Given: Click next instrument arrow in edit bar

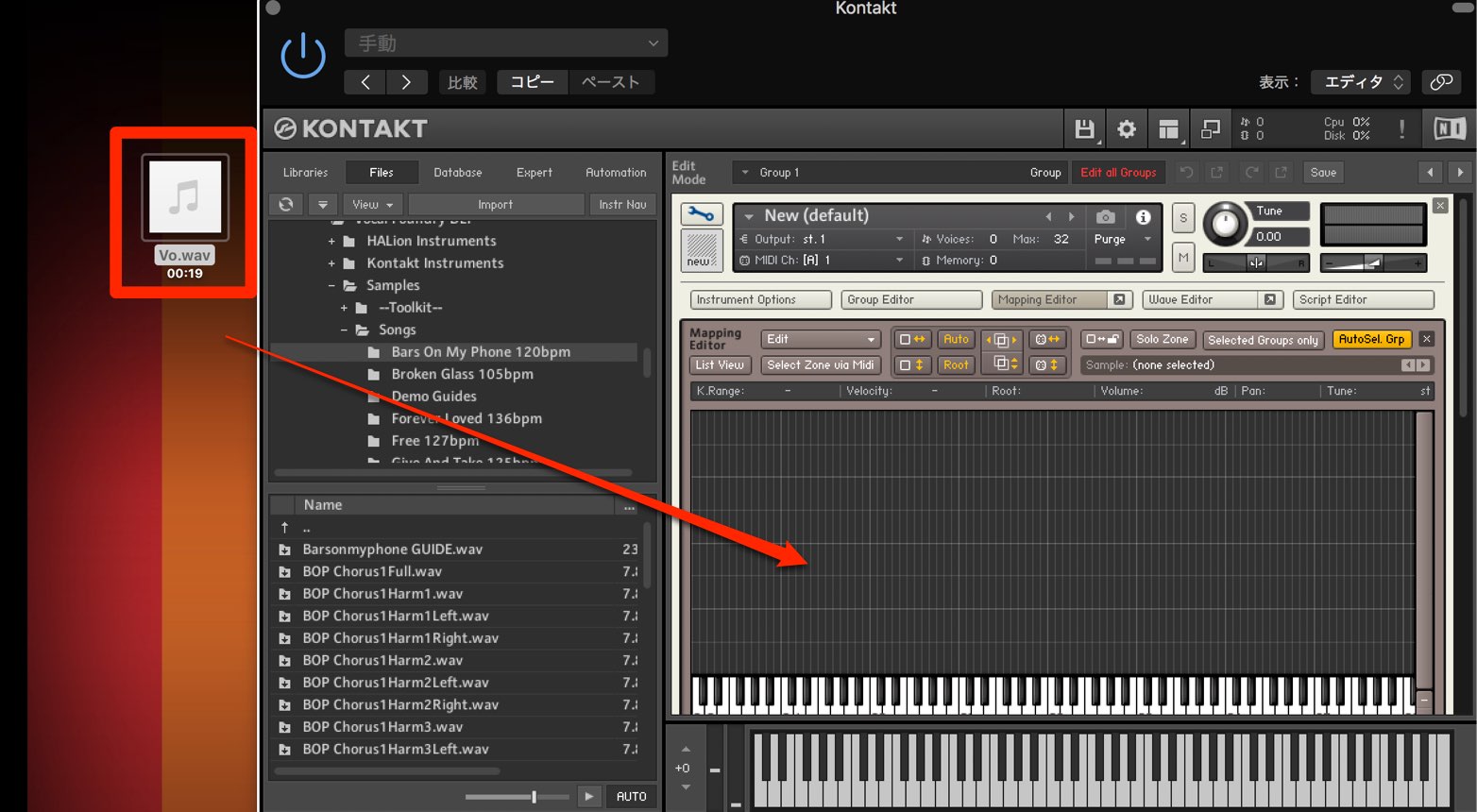Looking at the screenshot, I should [1460, 172].
